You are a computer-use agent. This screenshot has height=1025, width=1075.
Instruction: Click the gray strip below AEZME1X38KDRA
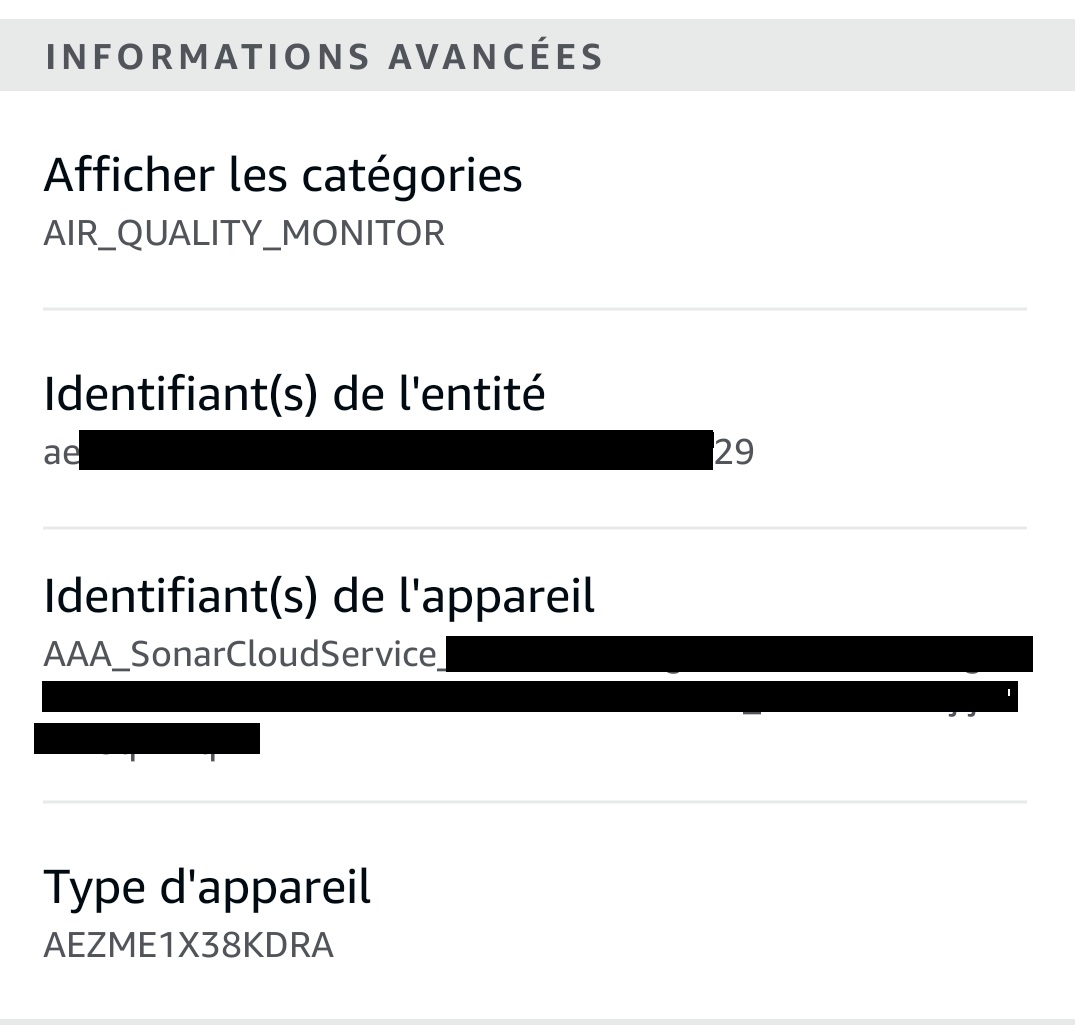537,1021
